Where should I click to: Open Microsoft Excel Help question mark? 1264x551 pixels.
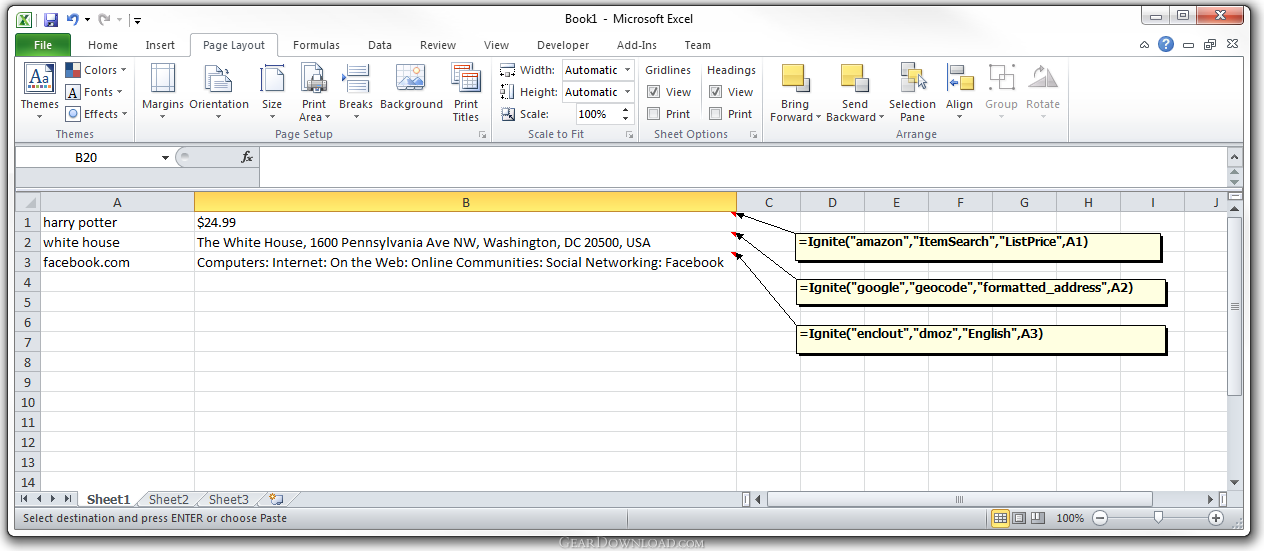pos(1166,45)
